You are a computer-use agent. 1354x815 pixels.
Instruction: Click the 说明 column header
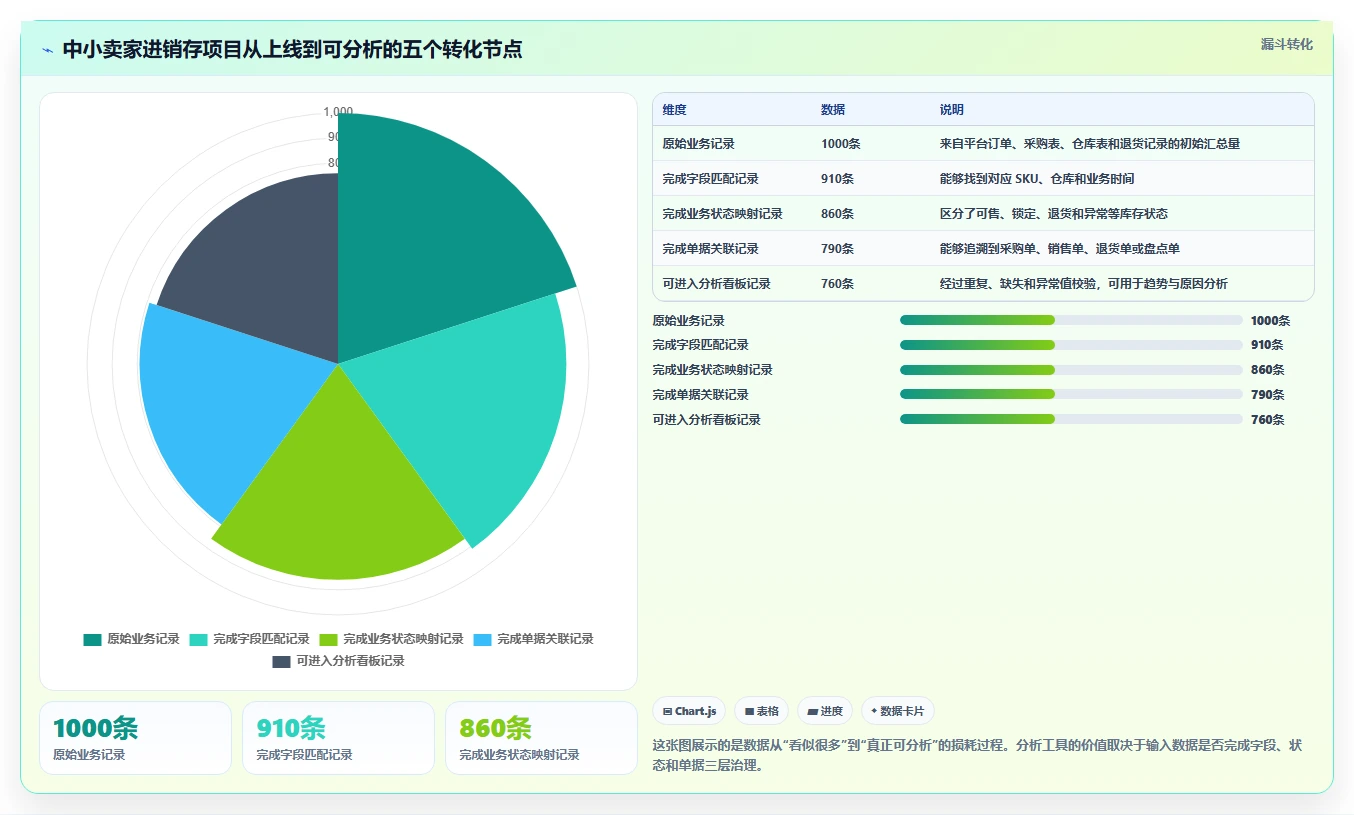pyautogui.click(x=951, y=110)
